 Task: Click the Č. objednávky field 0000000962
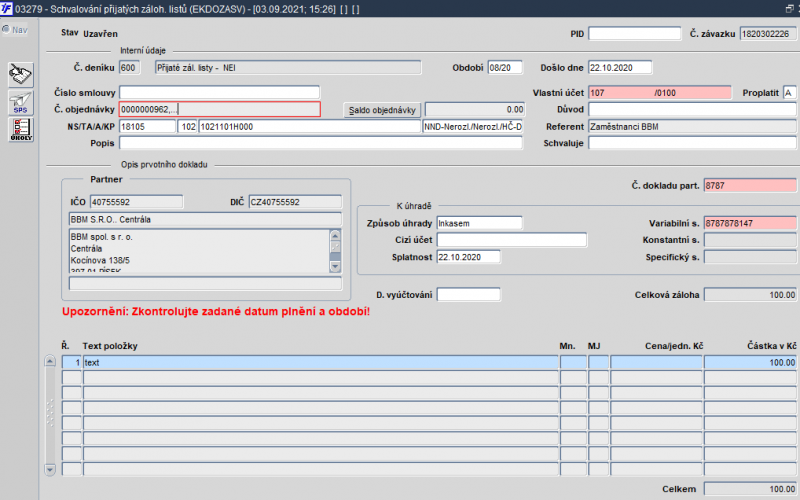point(220,109)
